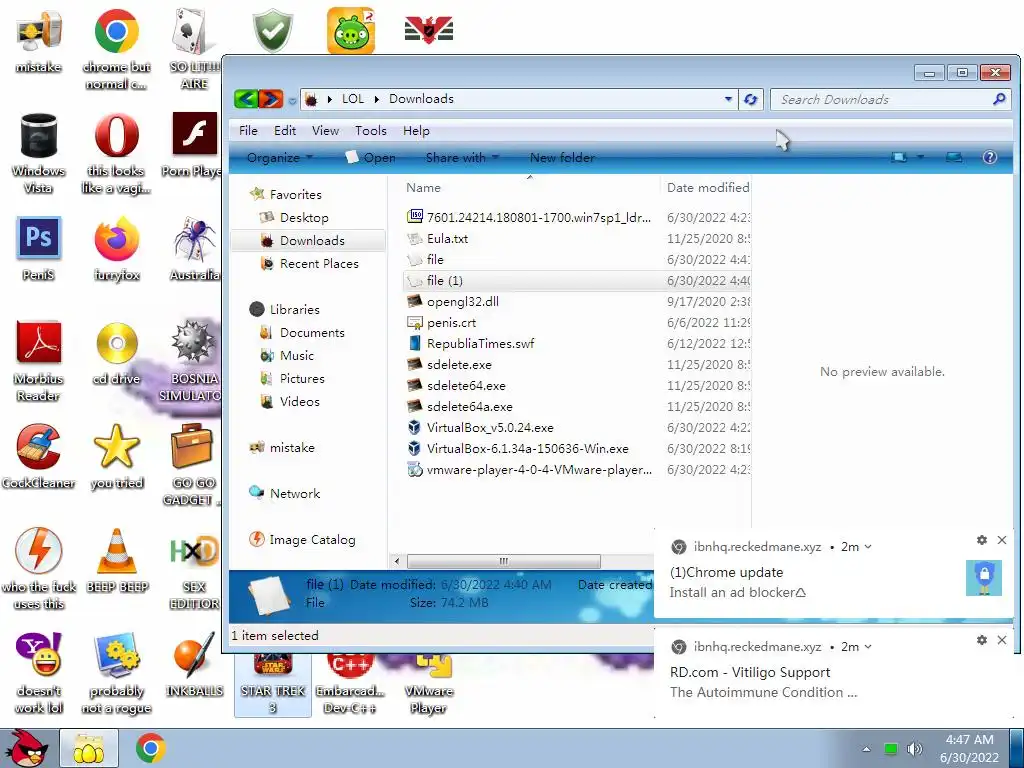Open the cd drive desktop icon
The image size is (1024, 768).
pos(116,353)
